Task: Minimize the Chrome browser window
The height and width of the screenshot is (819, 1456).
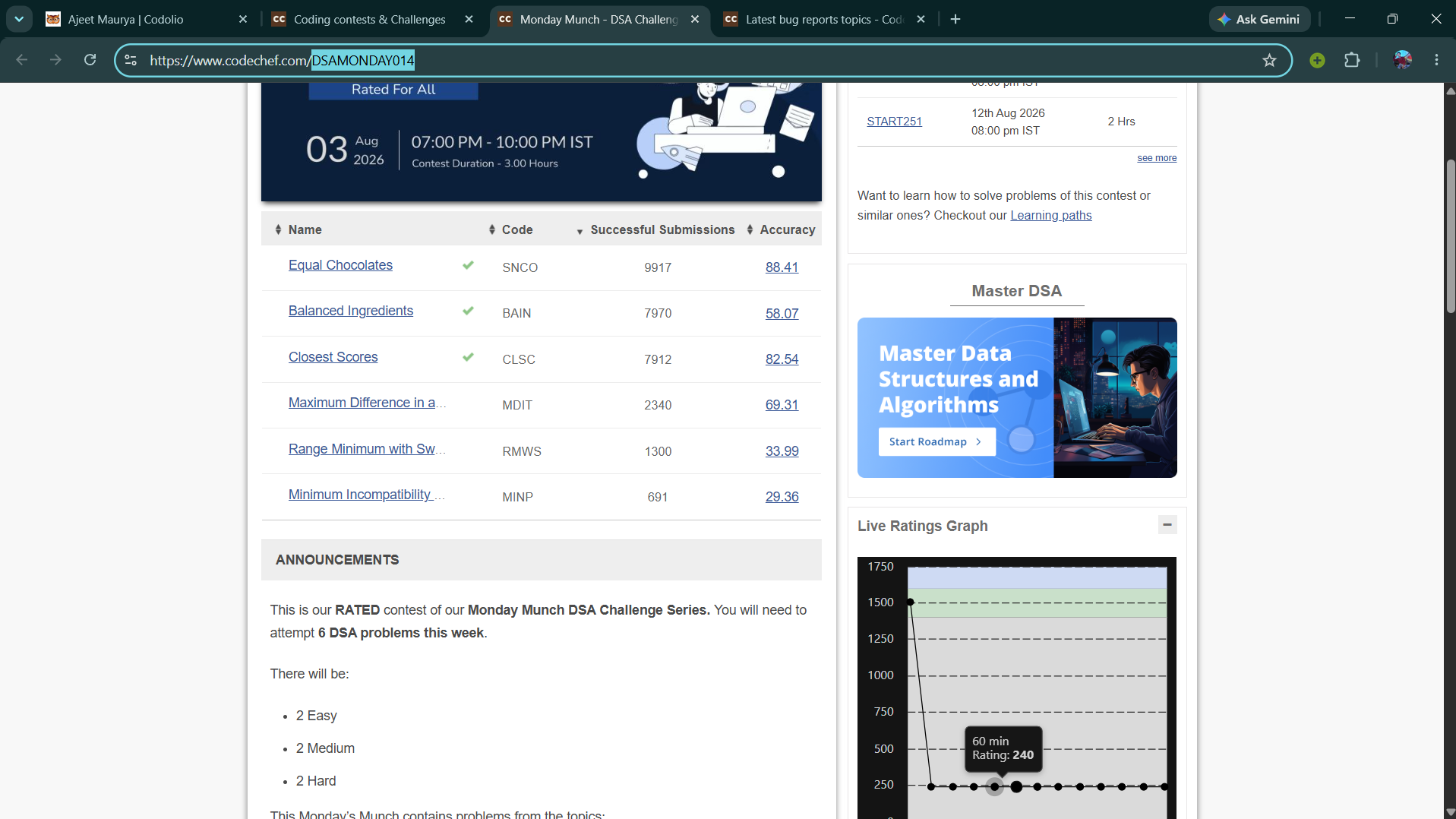Action: pyautogui.click(x=1350, y=19)
